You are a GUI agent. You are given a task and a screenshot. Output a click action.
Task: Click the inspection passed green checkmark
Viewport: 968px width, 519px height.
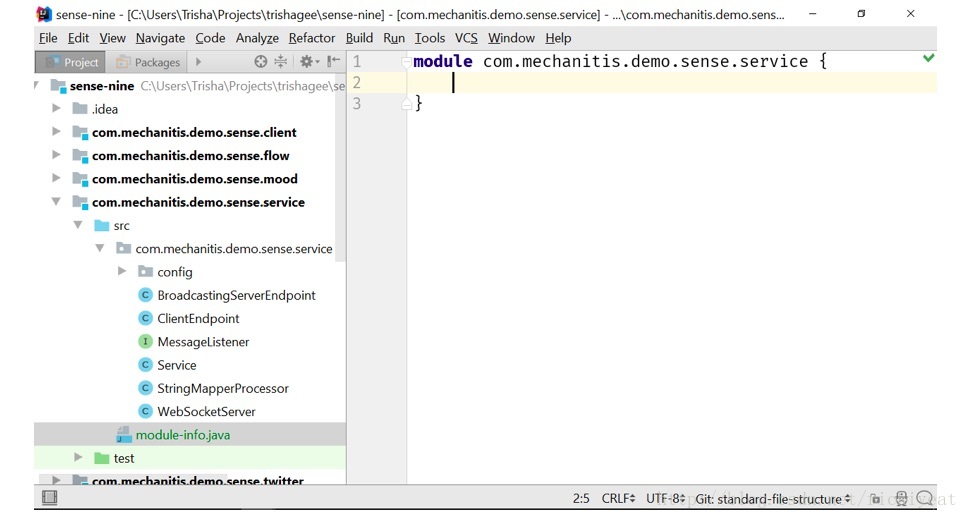click(x=928, y=58)
